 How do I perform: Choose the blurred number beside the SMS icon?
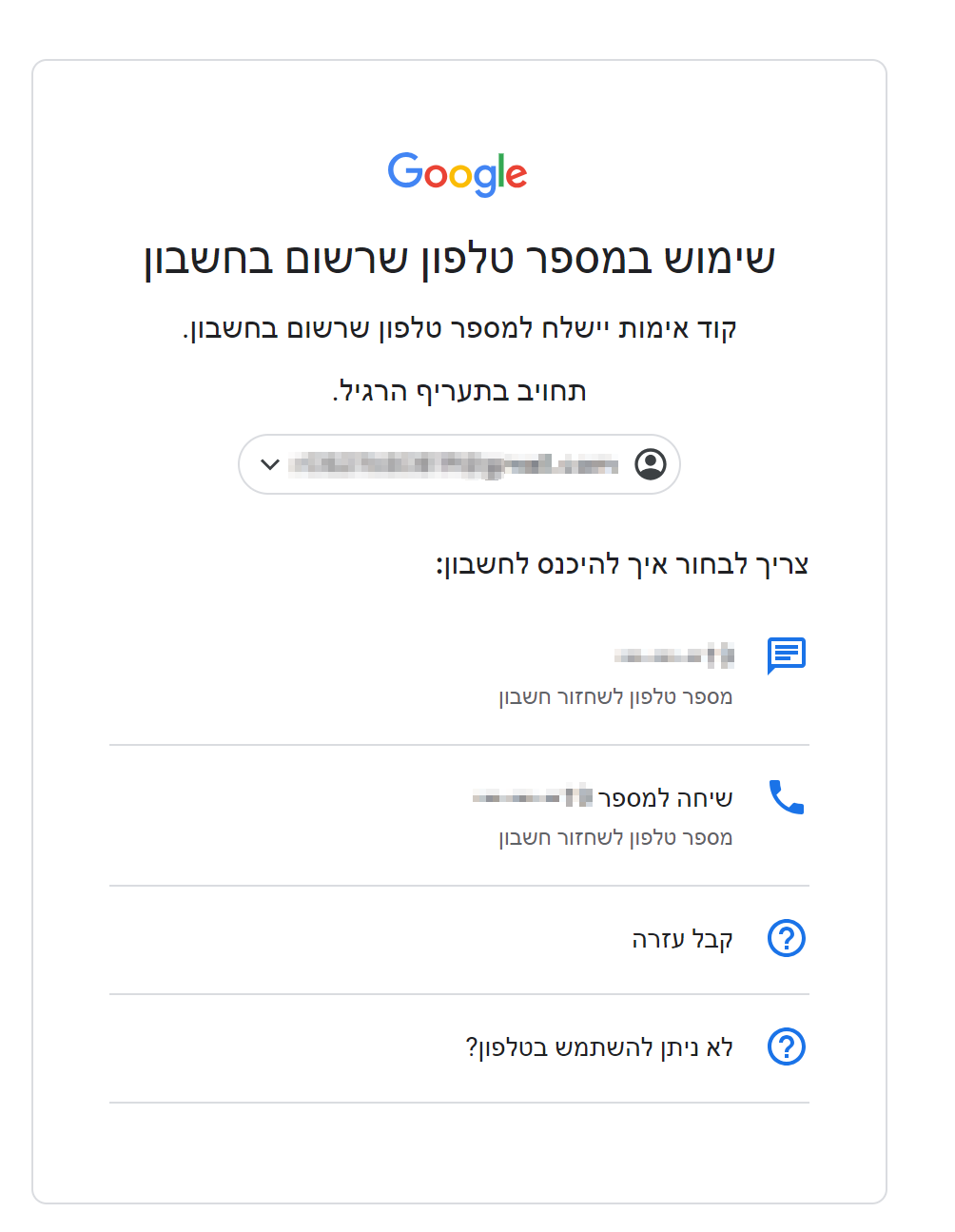(674, 655)
